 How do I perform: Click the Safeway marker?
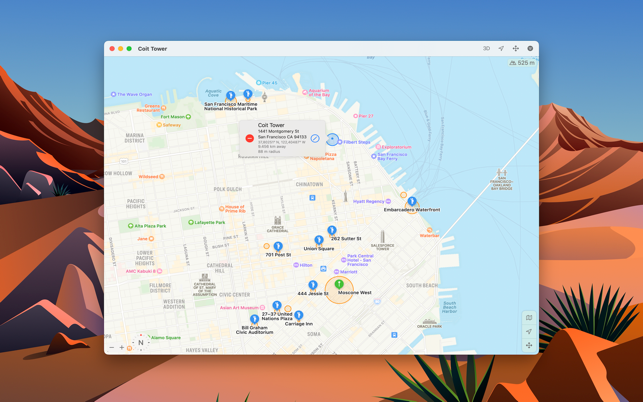(159, 125)
